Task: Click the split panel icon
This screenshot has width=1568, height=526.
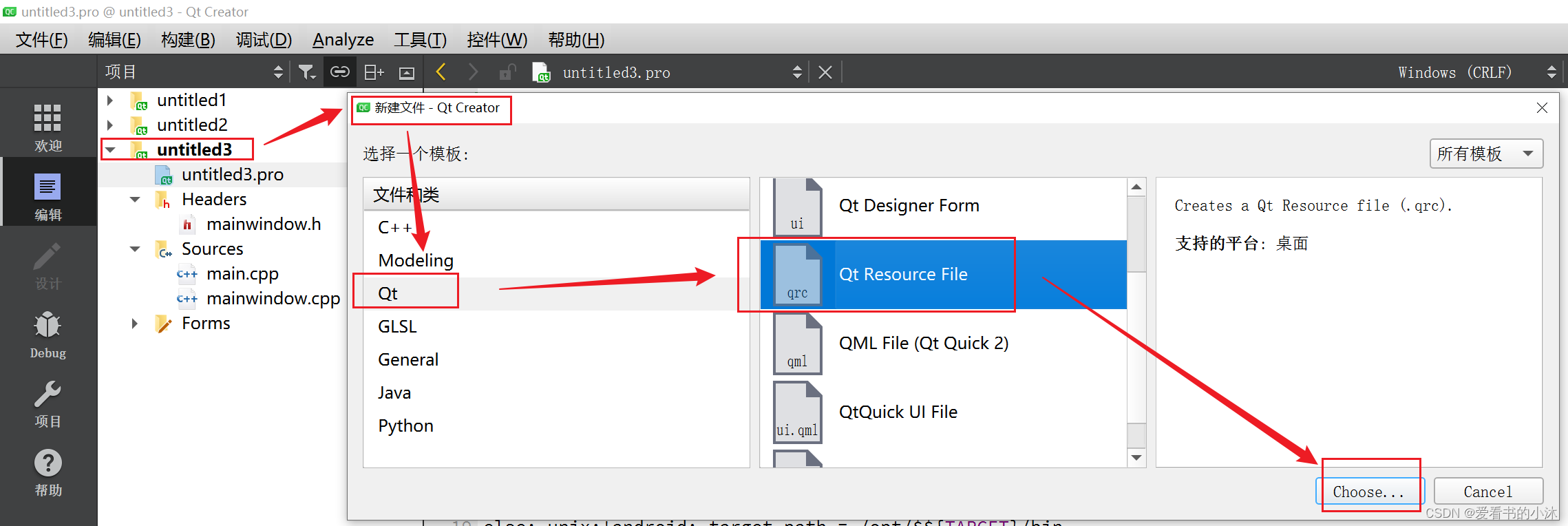Action: point(374,72)
